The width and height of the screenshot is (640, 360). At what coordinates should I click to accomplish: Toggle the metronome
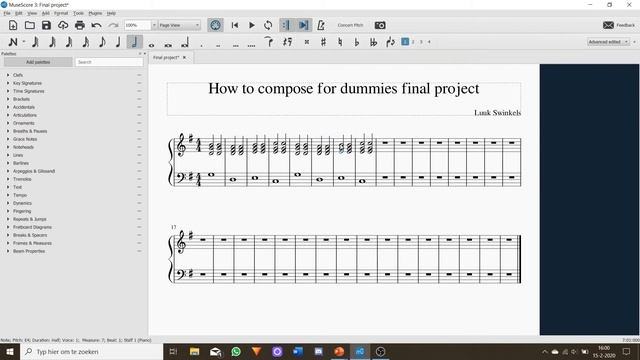(321, 25)
